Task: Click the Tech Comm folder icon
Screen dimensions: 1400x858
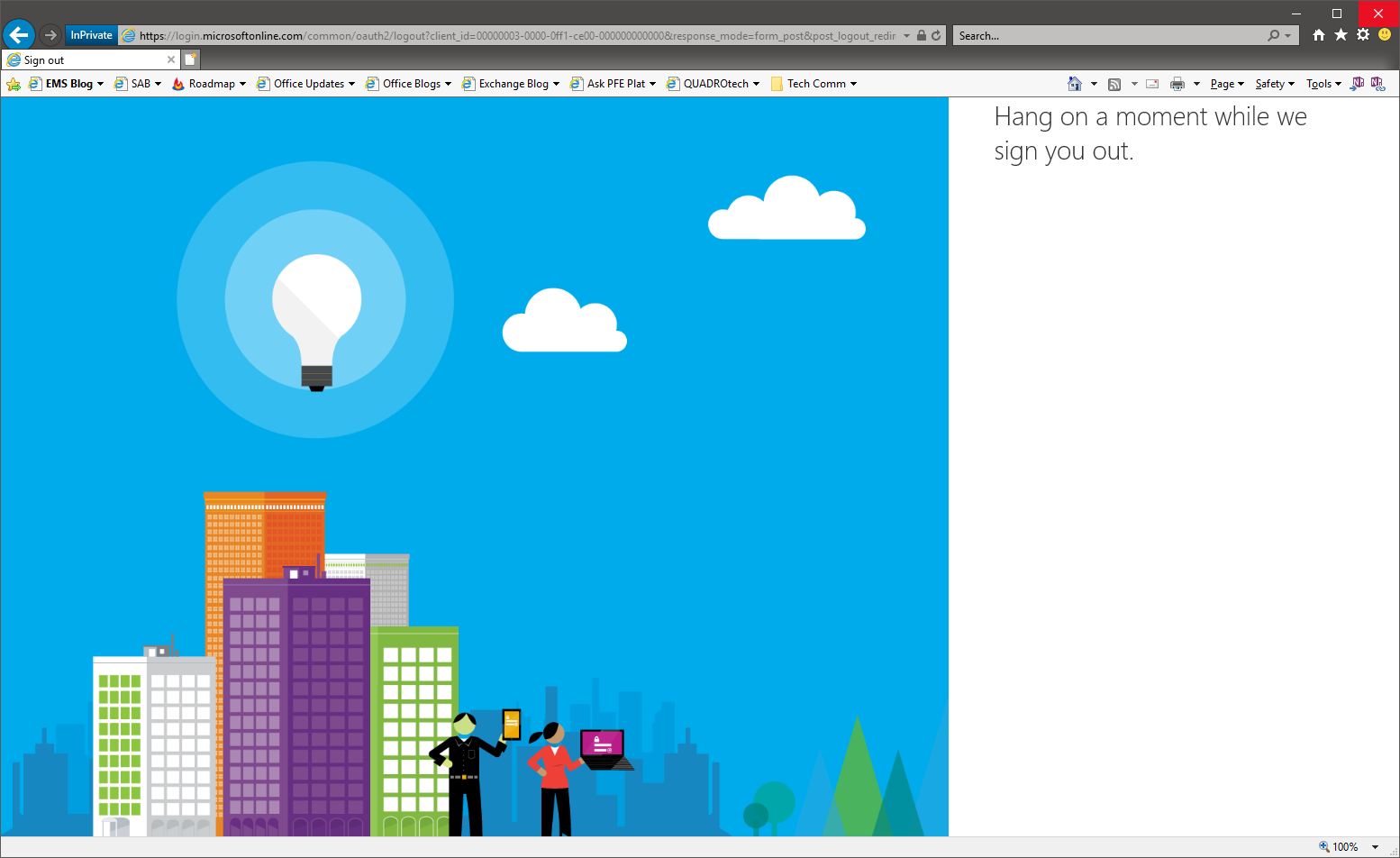Action: (777, 84)
